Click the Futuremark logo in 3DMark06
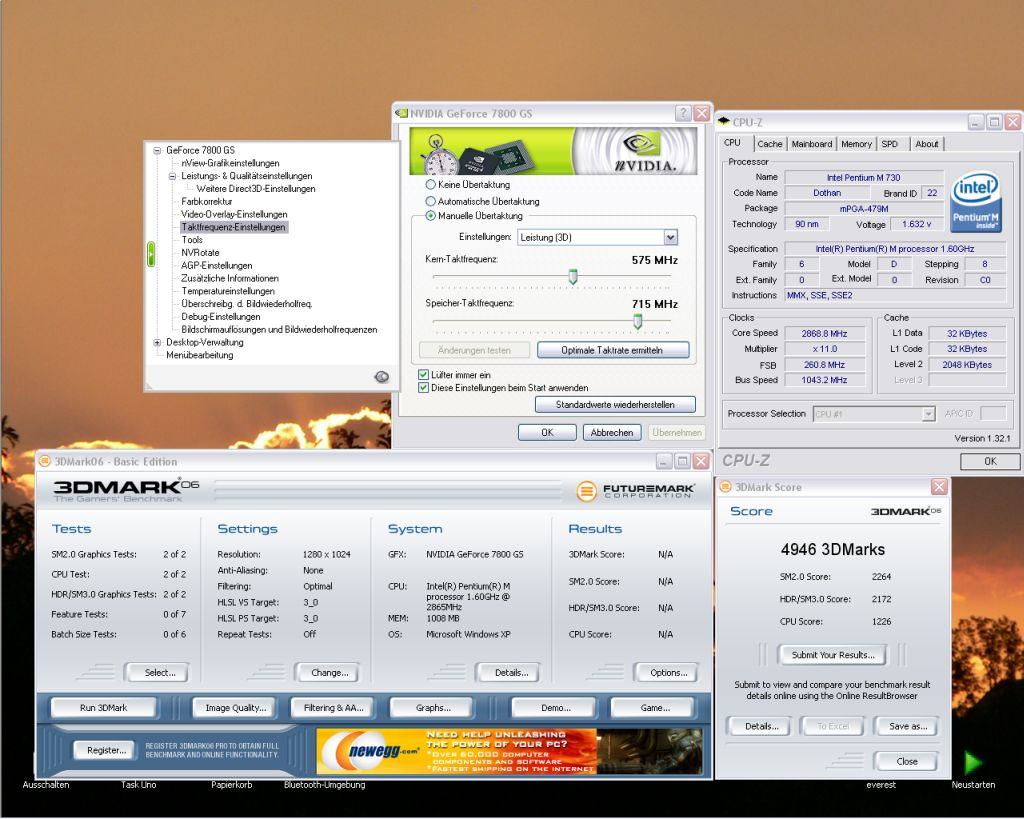1024x819 pixels. coord(635,491)
